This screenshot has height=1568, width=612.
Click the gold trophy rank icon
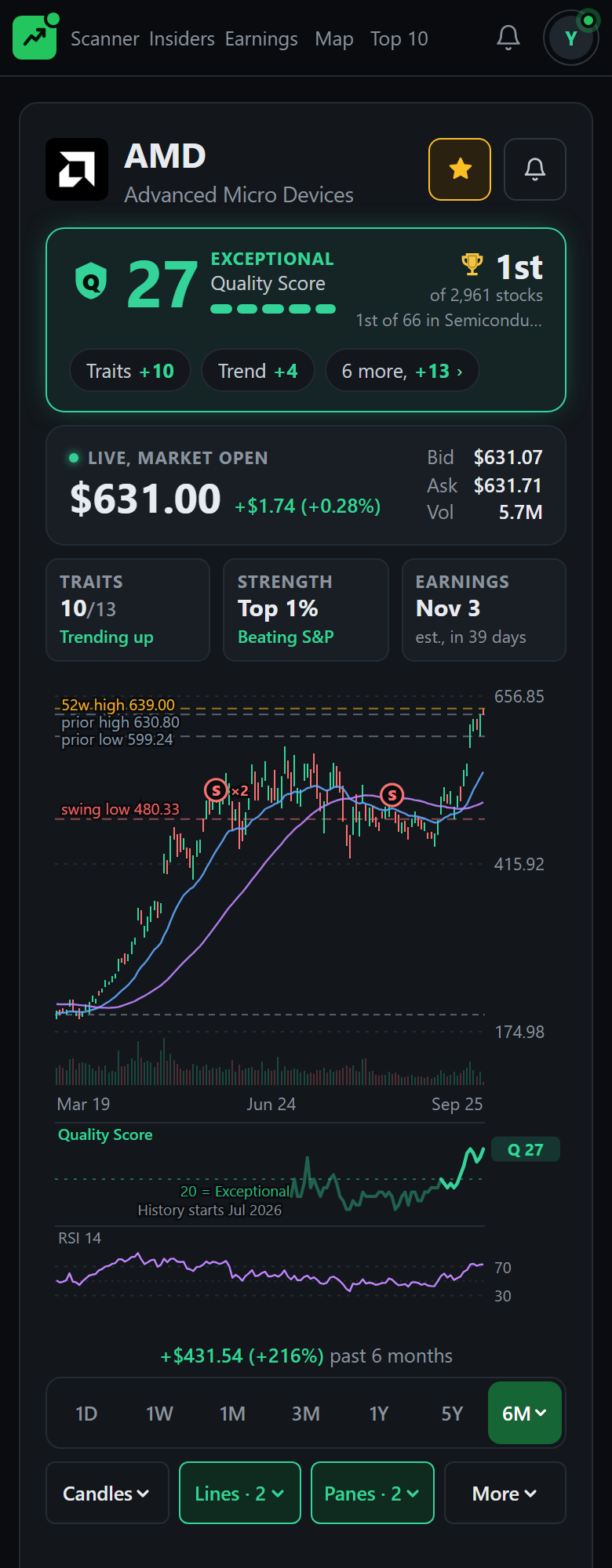point(472,264)
